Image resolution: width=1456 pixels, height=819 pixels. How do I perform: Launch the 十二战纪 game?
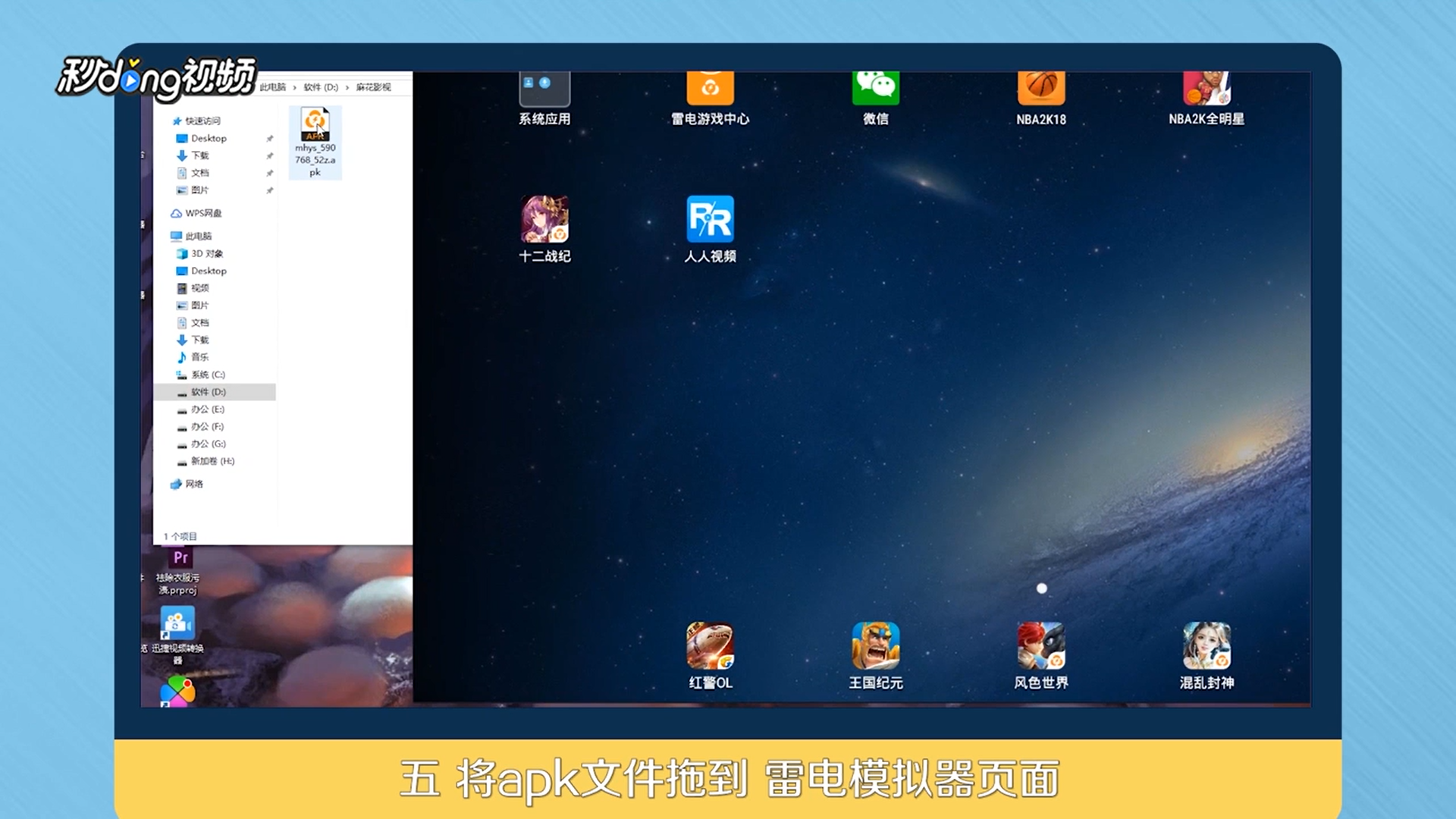544,220
